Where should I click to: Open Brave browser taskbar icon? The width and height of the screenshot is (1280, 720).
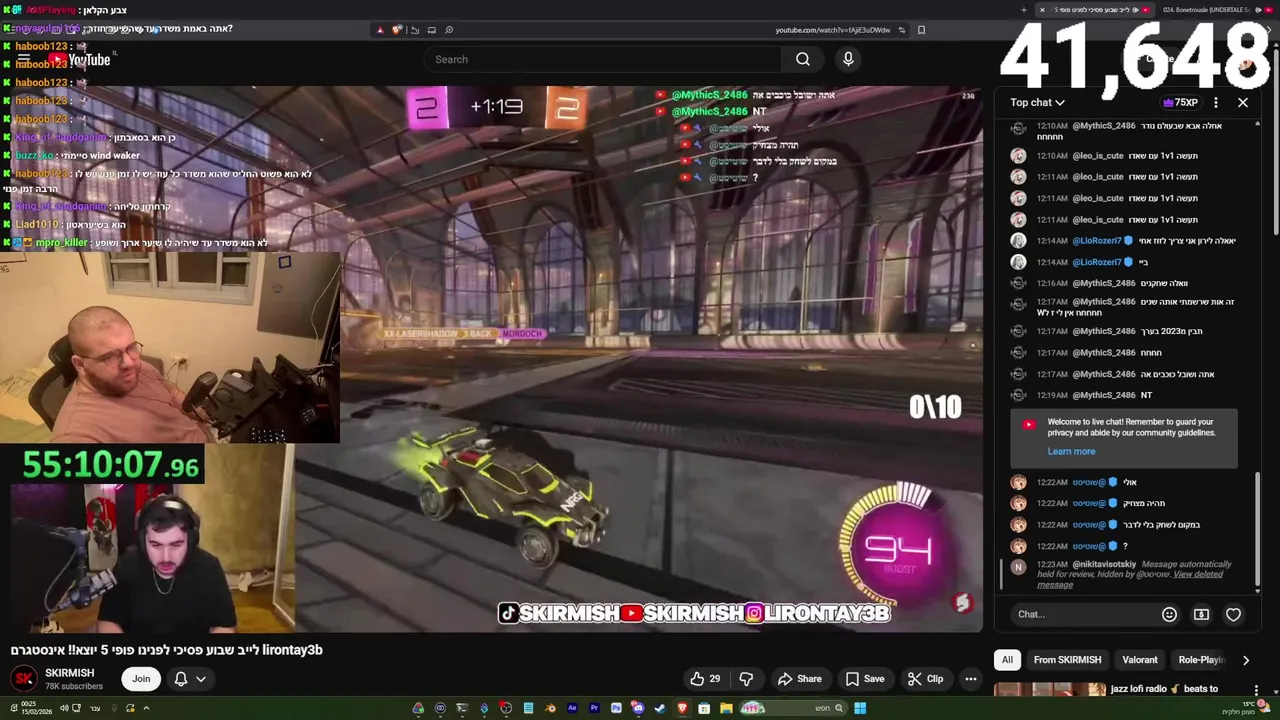[x=682, y=709]
